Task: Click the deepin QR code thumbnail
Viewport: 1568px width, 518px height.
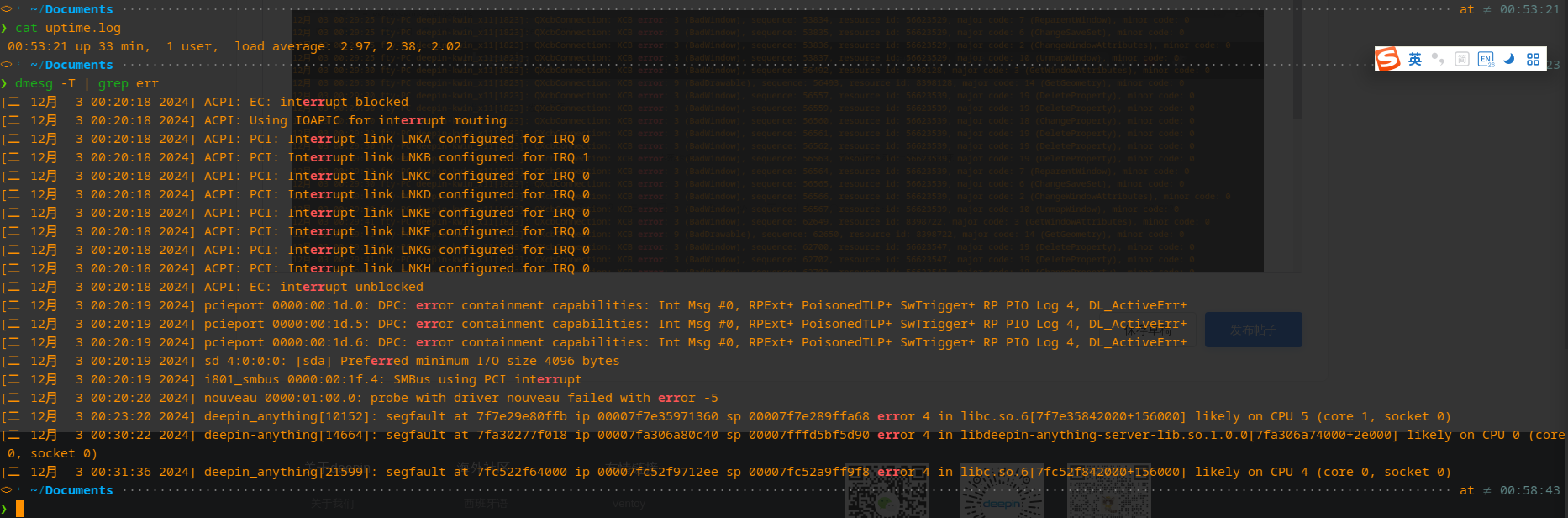Action: 1001,490
